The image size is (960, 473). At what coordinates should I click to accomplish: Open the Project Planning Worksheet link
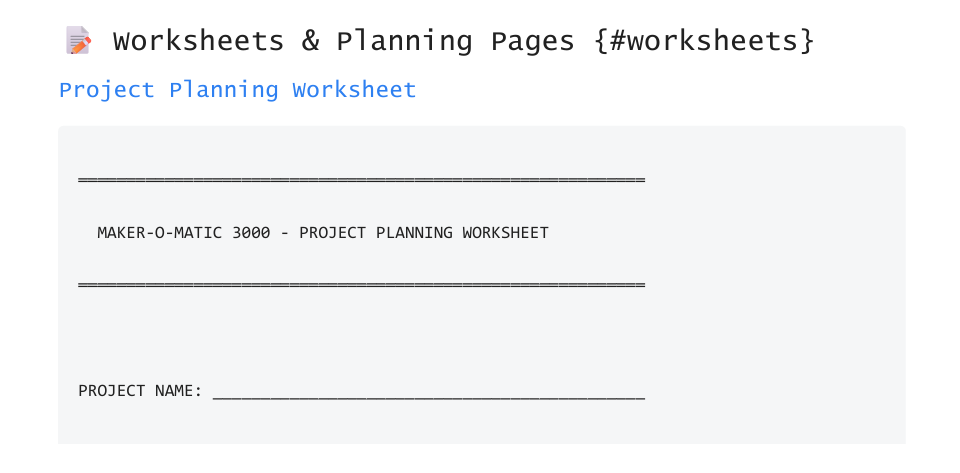[237, 90]
